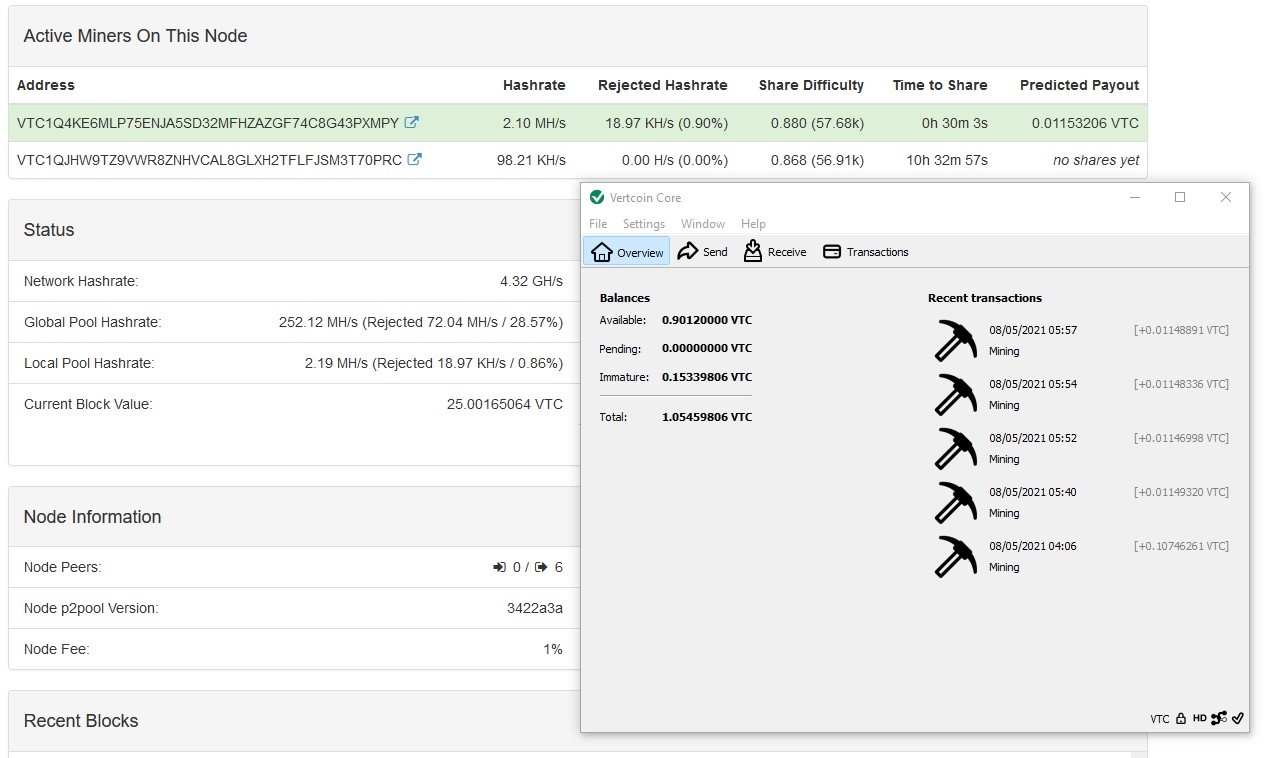The height and width of the screenshot is (758, 1264).
Task: Click the sync checkmark status icon
Action: 1237,718
